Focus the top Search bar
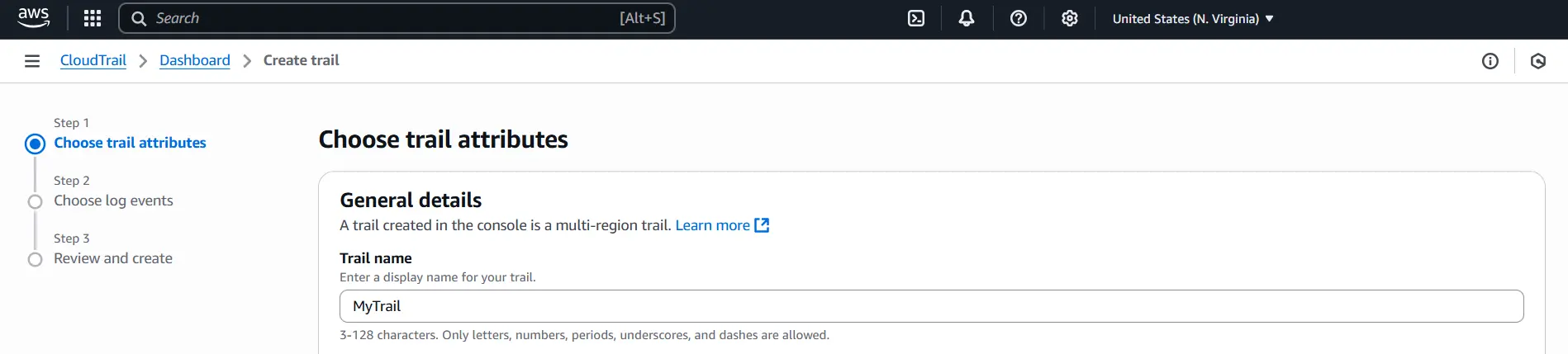 (x=397, y=18)
